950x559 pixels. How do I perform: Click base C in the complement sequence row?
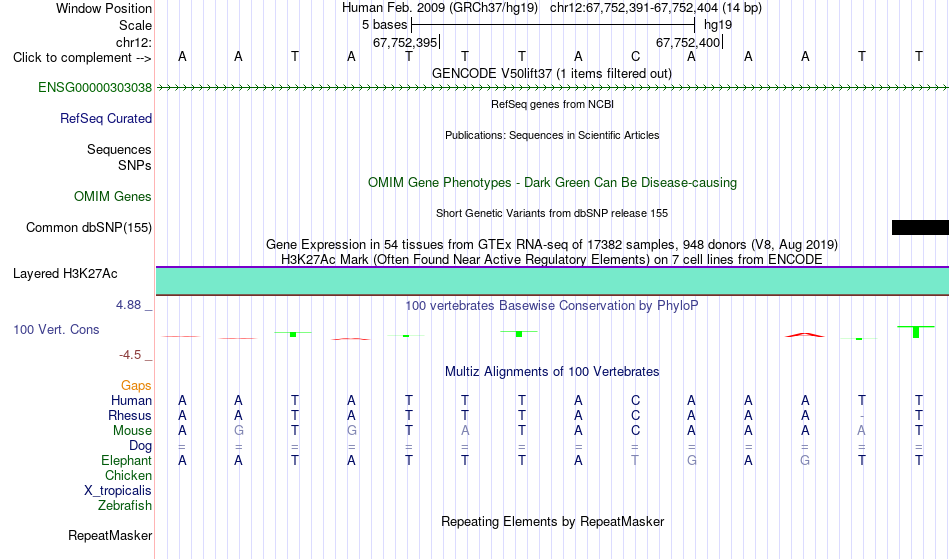[x=635, y=56]
